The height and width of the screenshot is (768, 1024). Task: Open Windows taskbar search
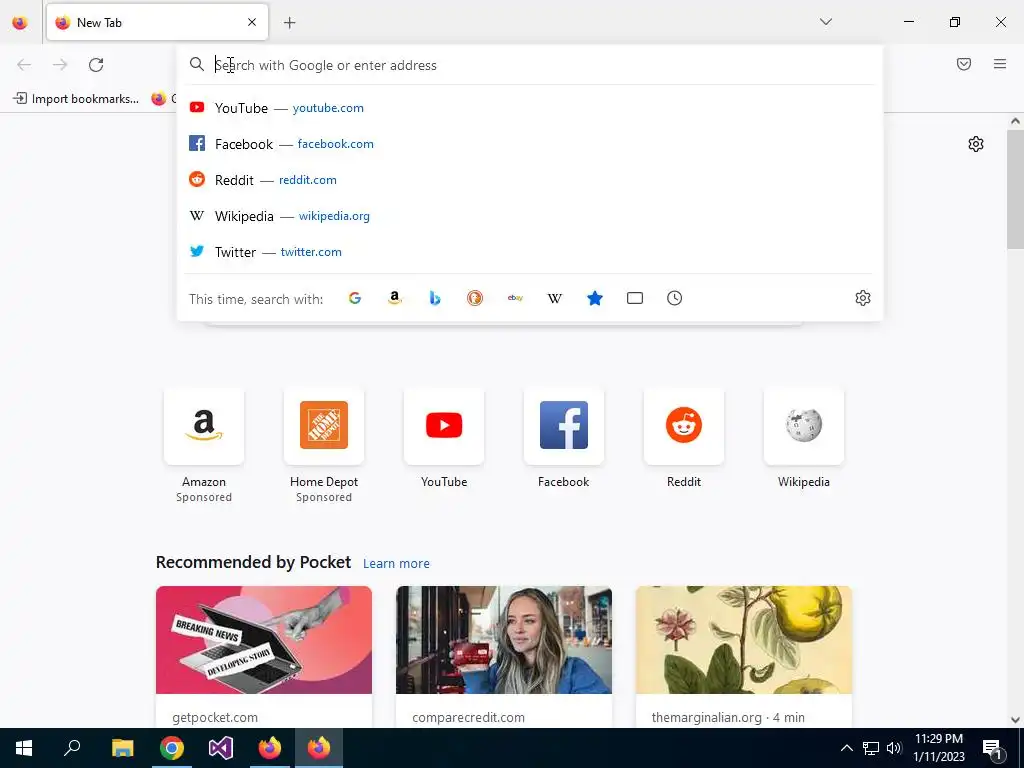(x=72, y=748)
